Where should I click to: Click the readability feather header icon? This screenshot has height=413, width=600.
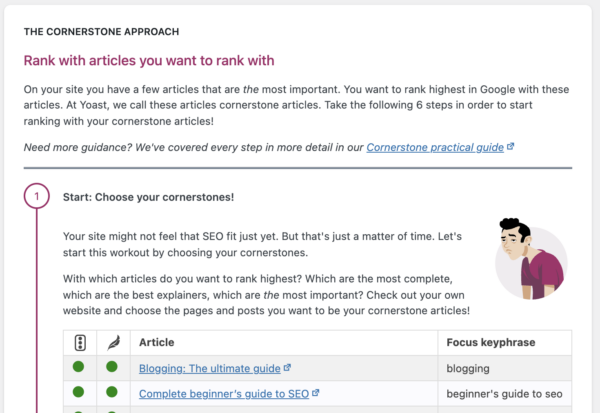(x=112, y=342)
